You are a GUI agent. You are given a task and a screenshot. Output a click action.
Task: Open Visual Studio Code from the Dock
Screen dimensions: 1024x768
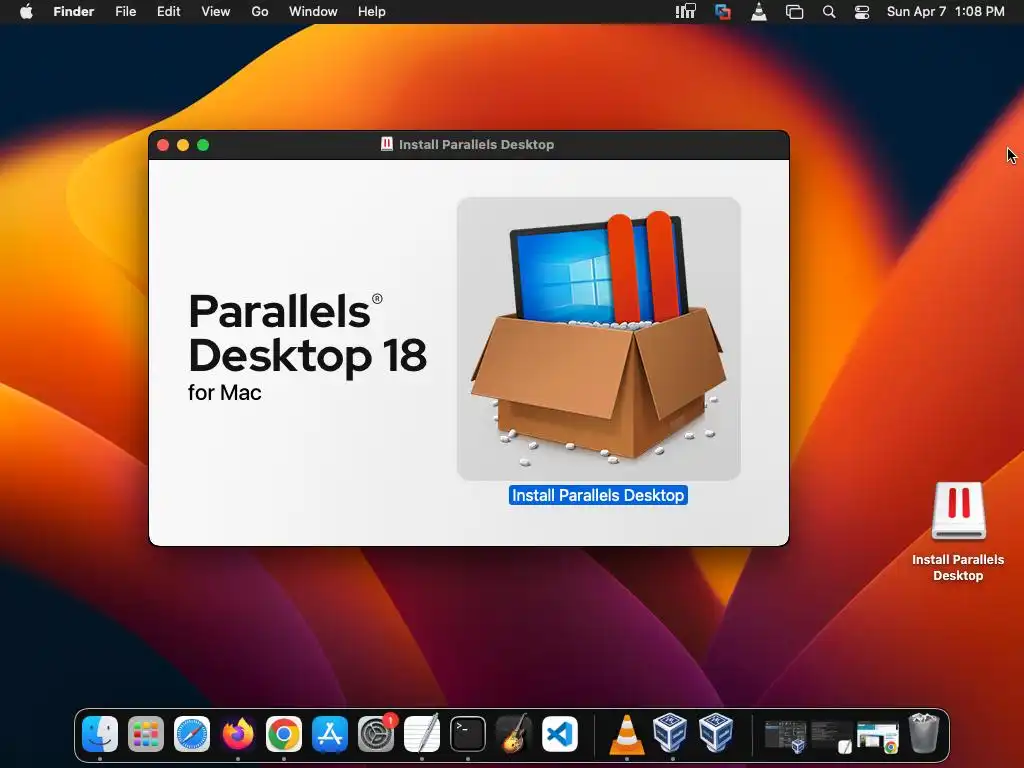click(560, 733)
